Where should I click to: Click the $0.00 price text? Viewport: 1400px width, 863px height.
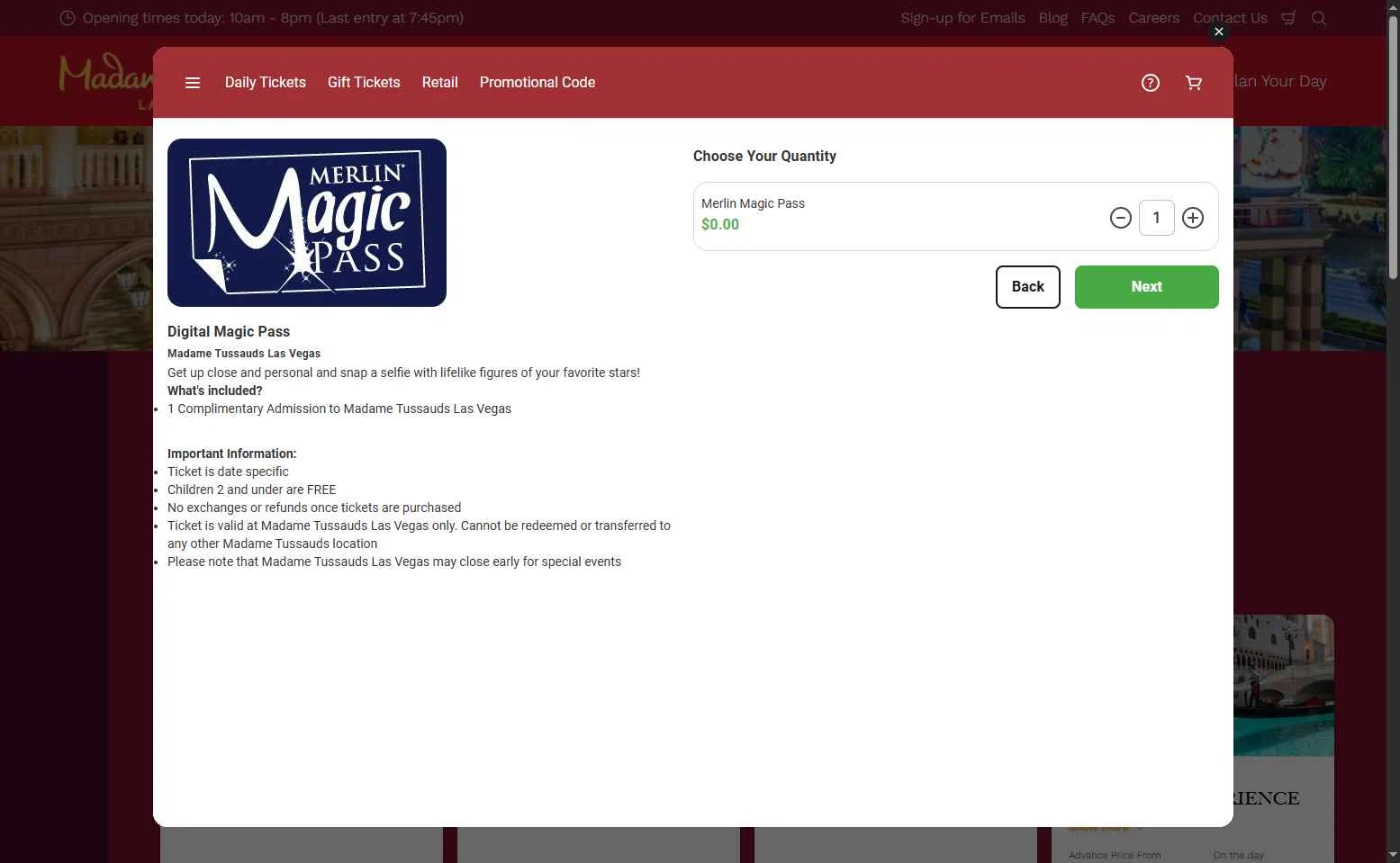click(720, 225)
